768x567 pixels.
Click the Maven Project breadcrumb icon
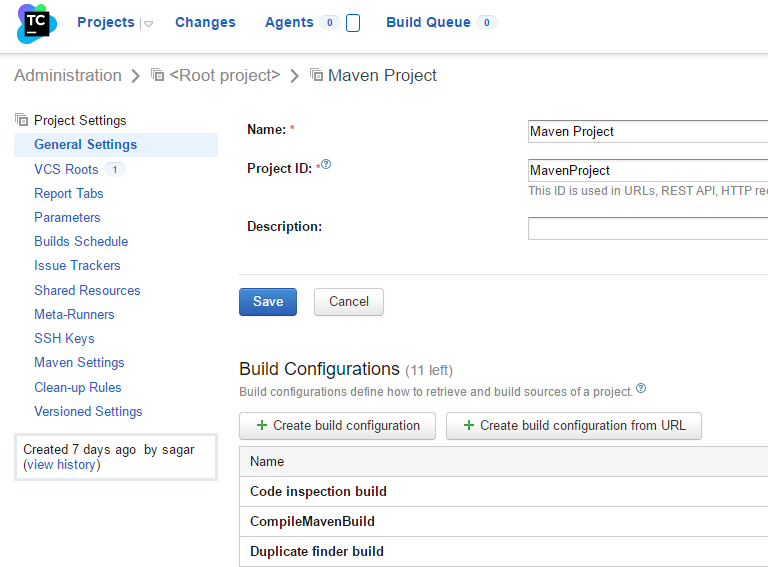(316, 75)
